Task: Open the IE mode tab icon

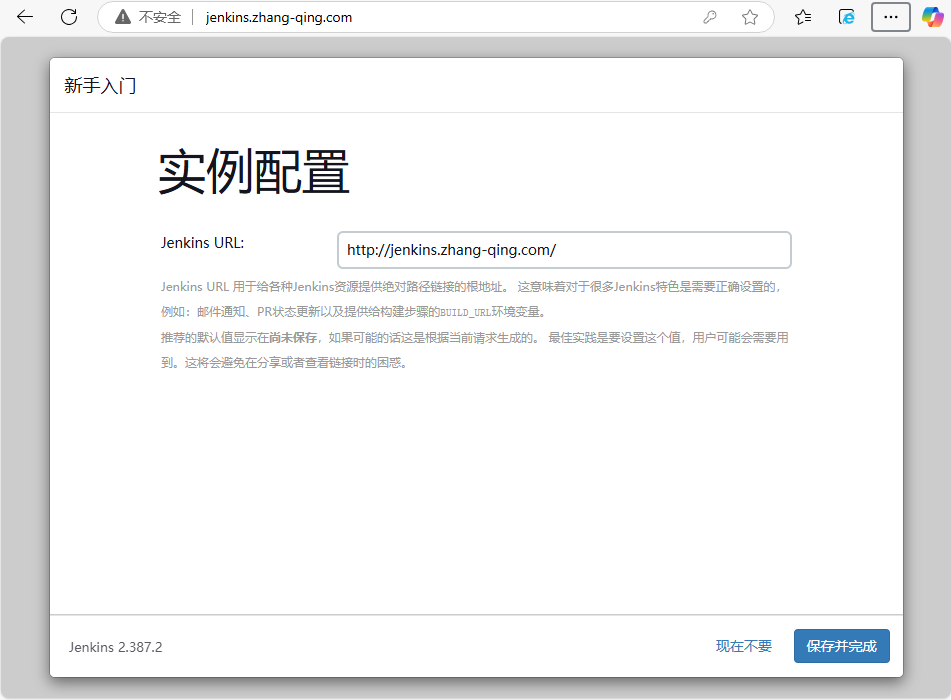Action: (x=846, y=17)
